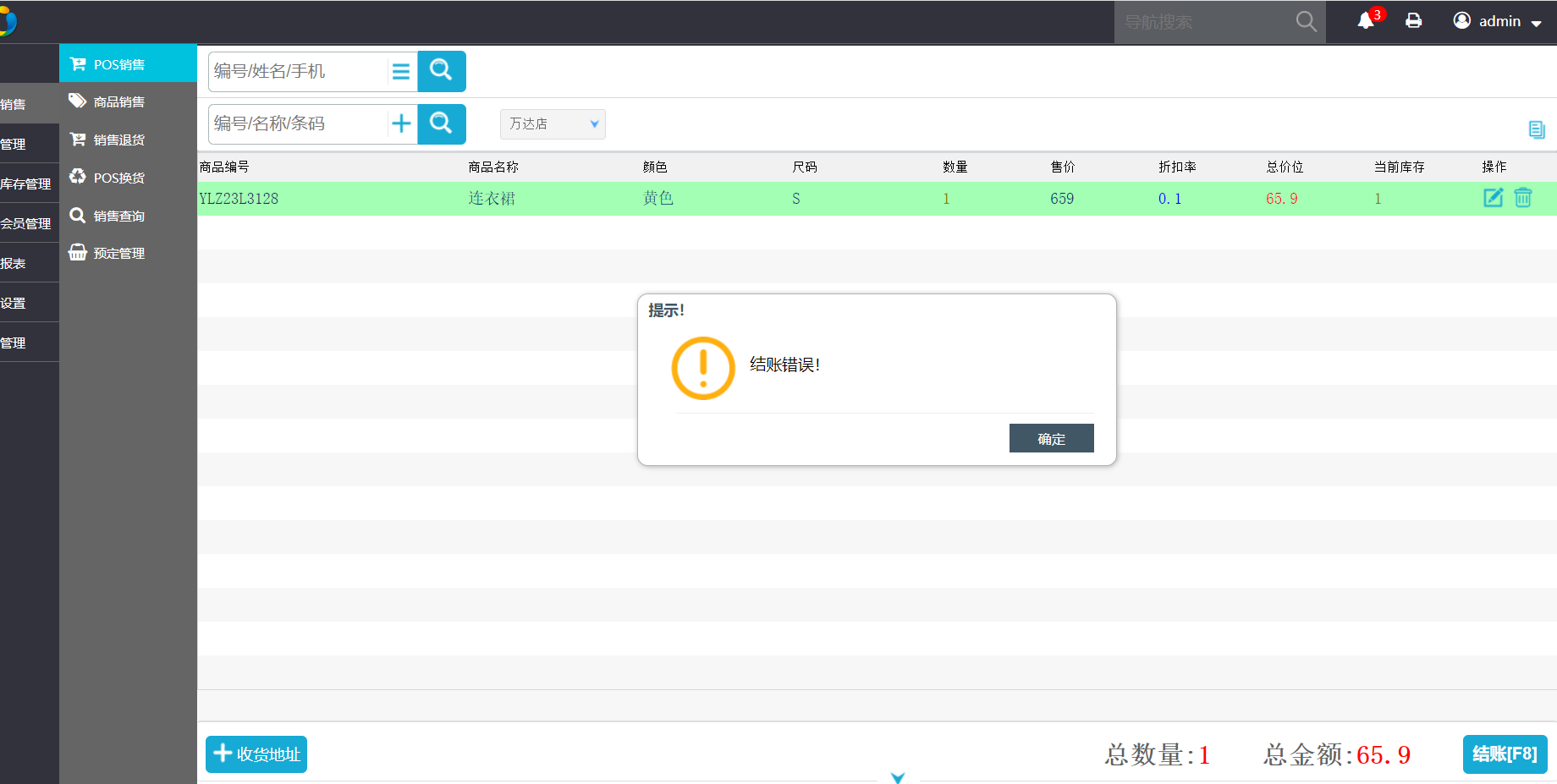Edit the YLZ23L3128 row item
Viewport: 1557px width, 784px height.
(1493, 198)
